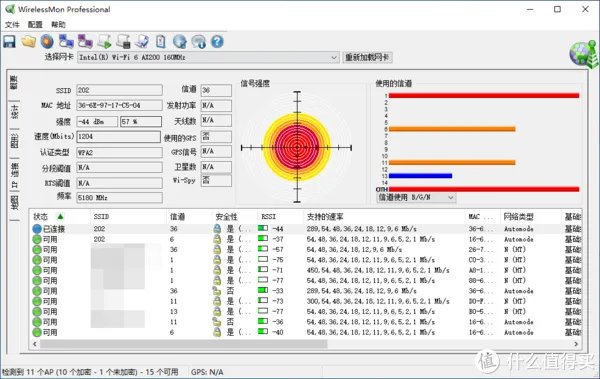Open the 帮助 menu
Image resolution: width=600 pixels, height=379 pixels.
(59, 25)
